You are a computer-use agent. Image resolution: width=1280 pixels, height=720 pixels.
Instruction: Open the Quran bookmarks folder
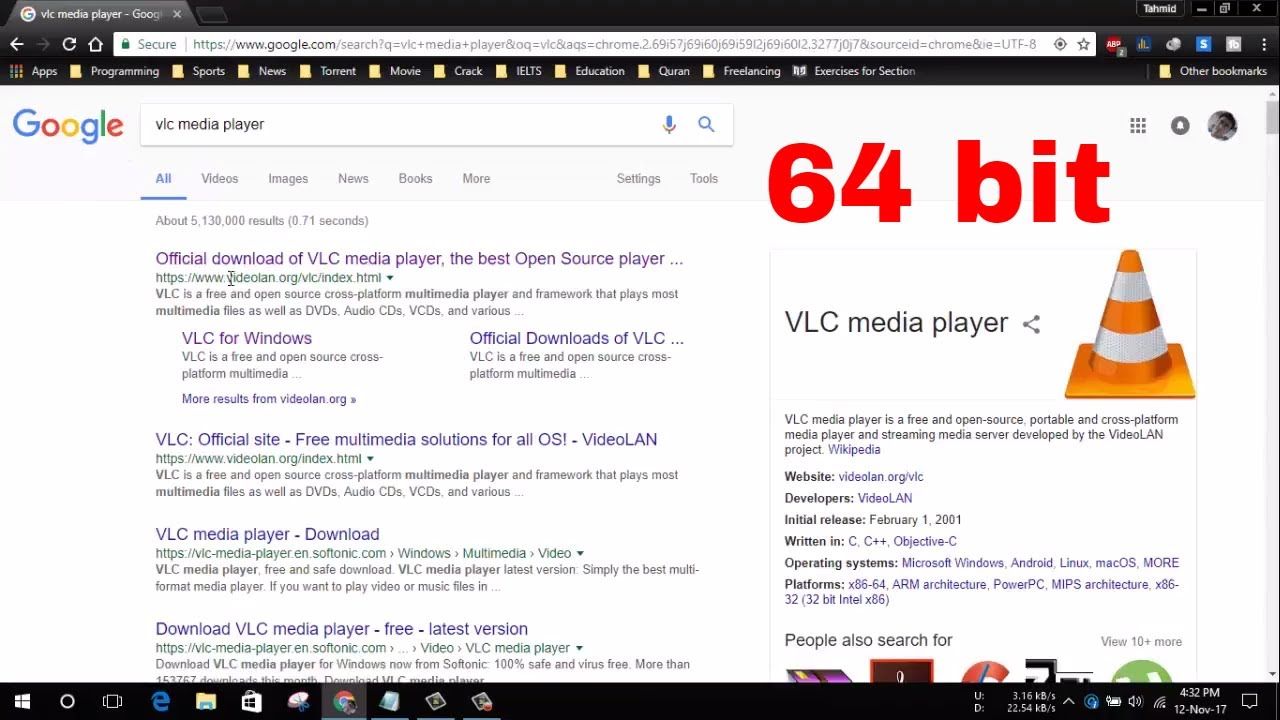(x=664, y=71)
